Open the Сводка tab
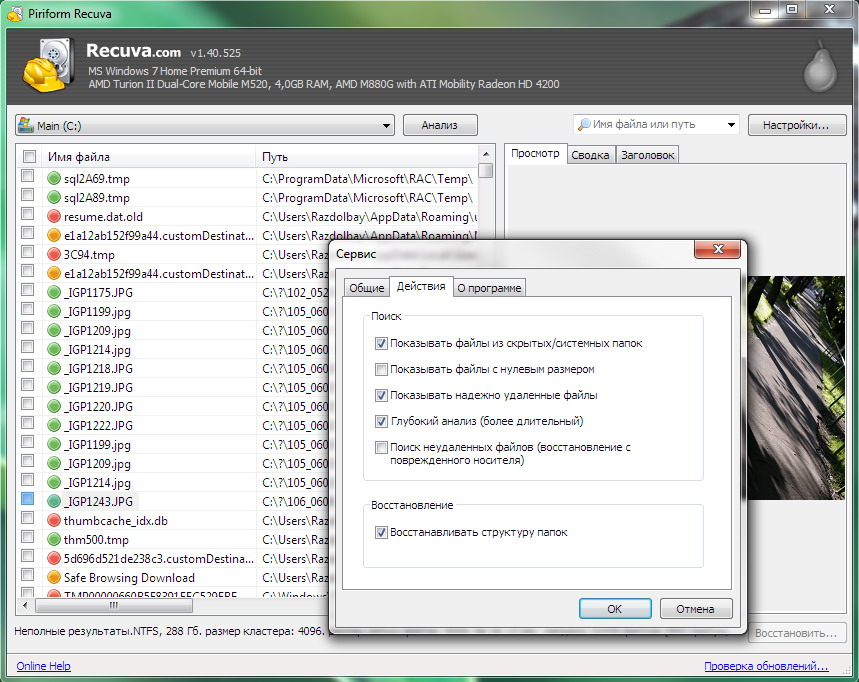The width and height of the screenshot is (859, 682). pyautogui.click(x=590, y=155)
